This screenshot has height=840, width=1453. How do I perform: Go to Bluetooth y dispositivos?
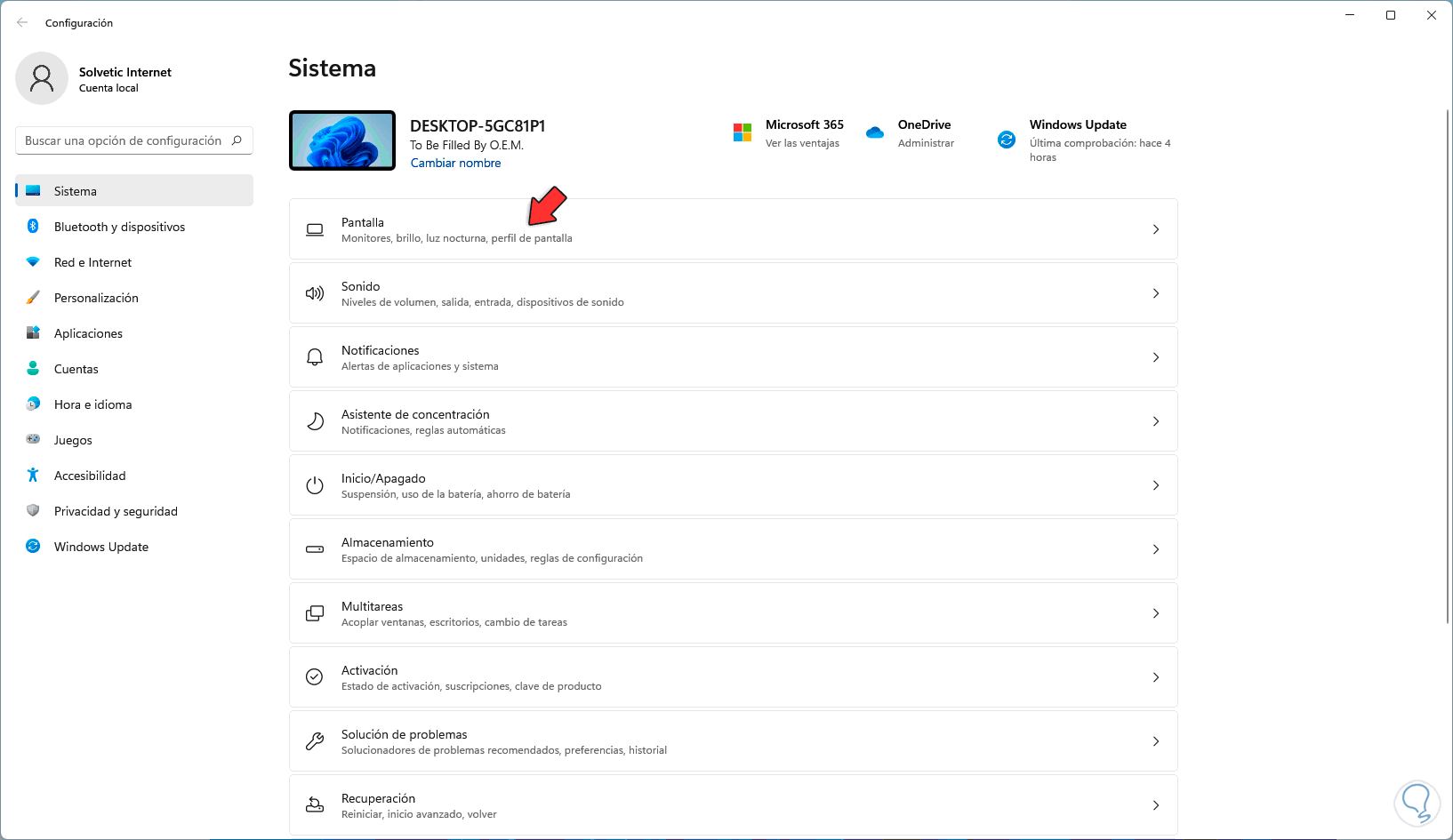click(x=134, y=227)
